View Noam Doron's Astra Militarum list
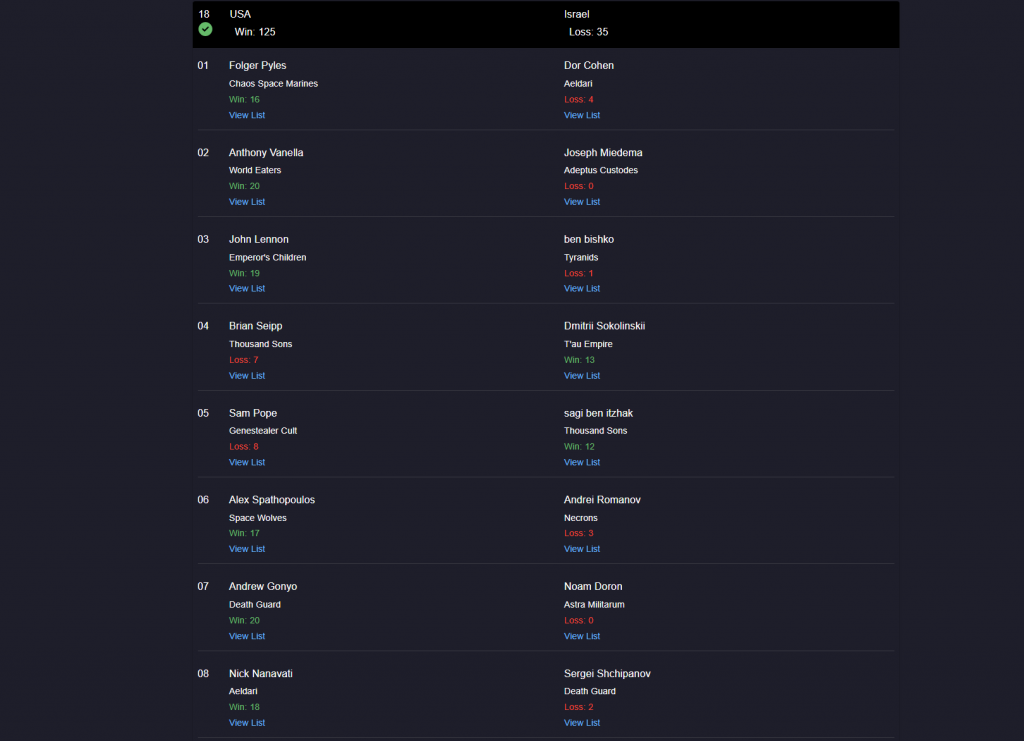Screen dimensions: 1024x741 point(582,636)
